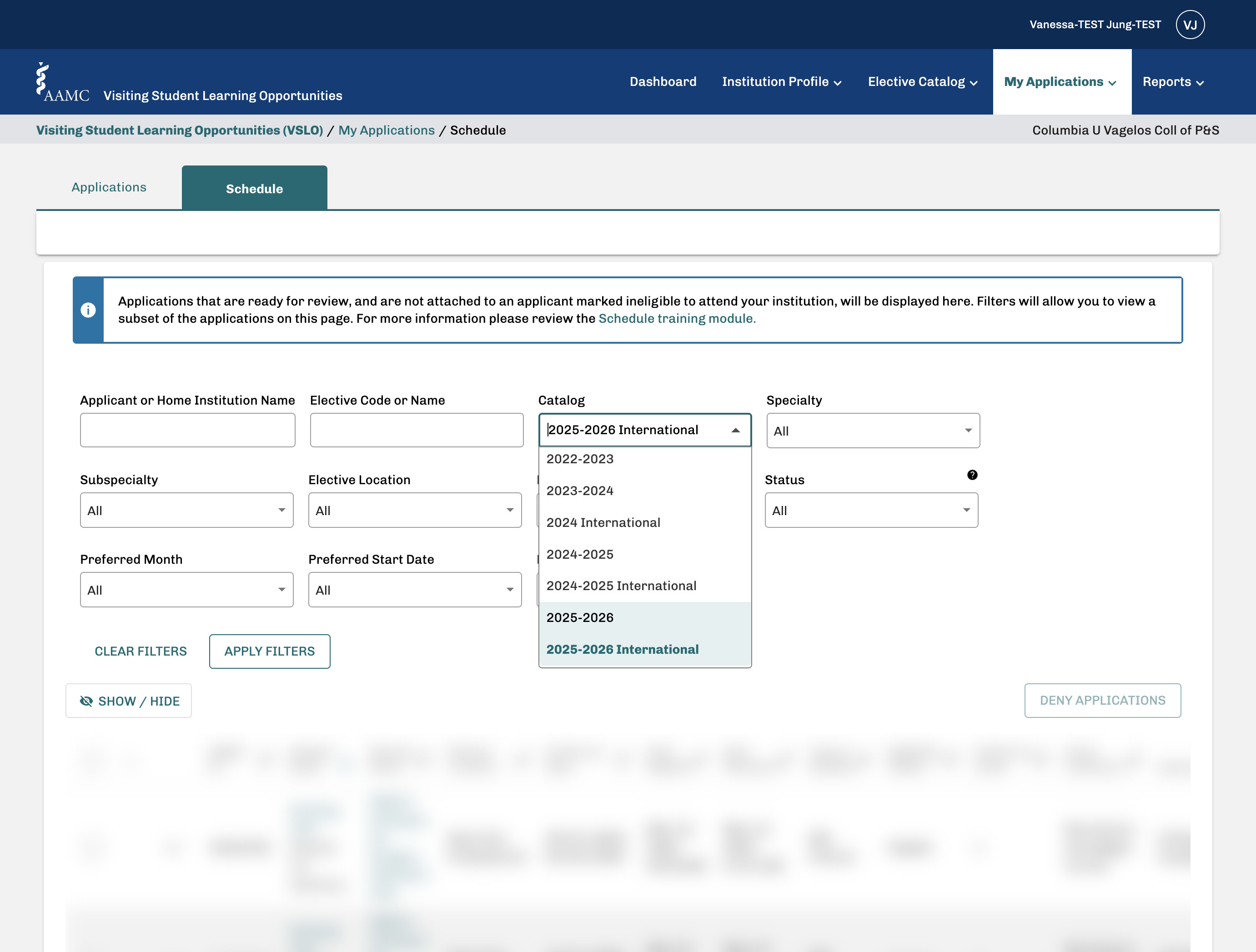1256x952 pixels.
Task: Switch to the Applications tab
Action: tap(109, 187)
